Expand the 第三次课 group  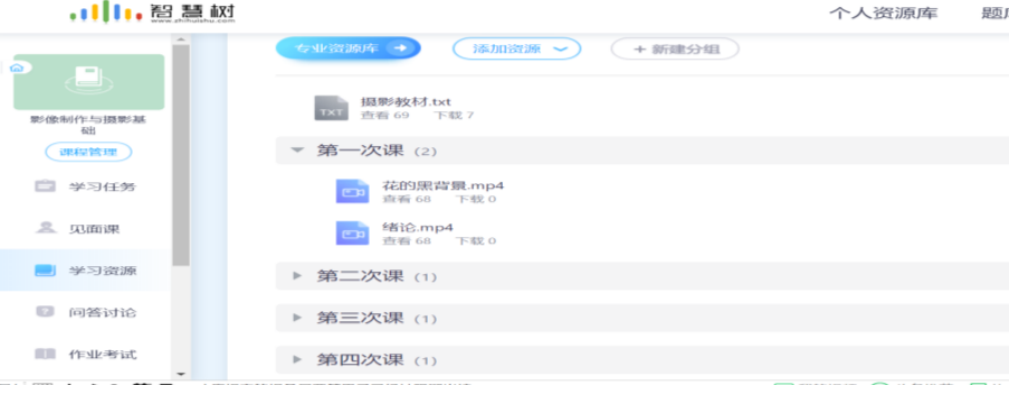(x=297, y=317)
